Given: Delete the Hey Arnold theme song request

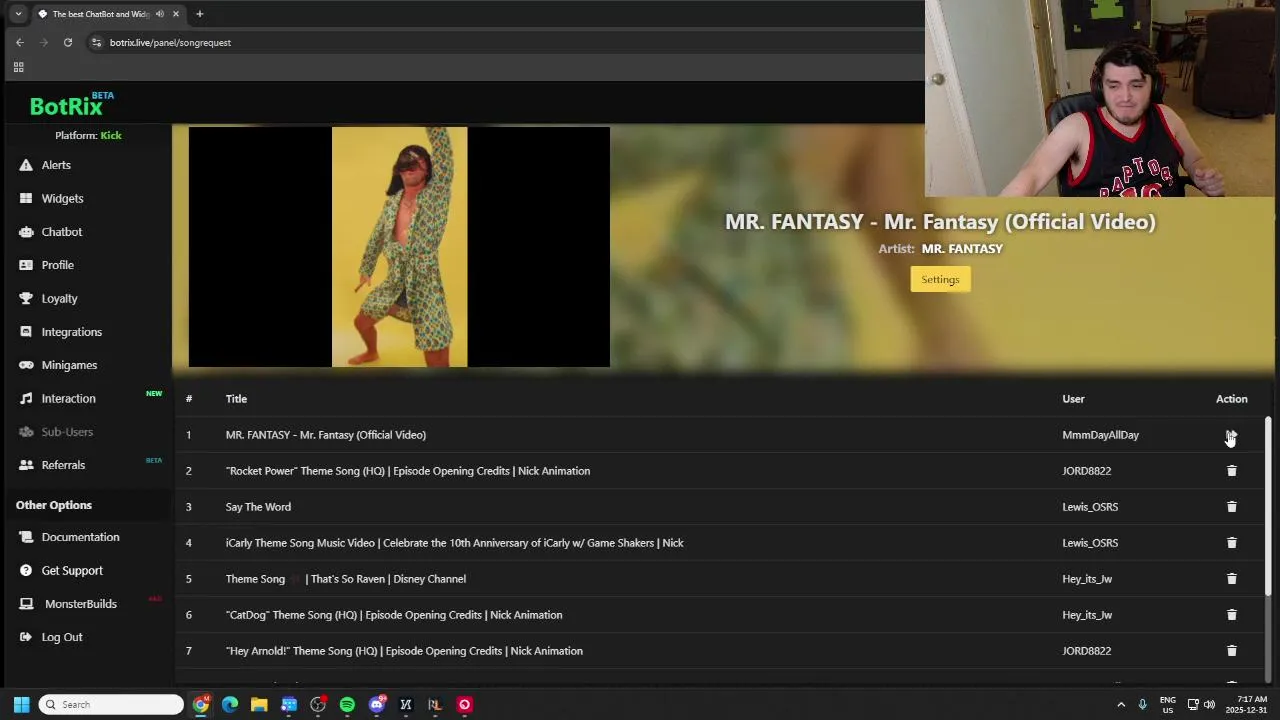Looking at the screenshot, I should (x=1231, y=651).
